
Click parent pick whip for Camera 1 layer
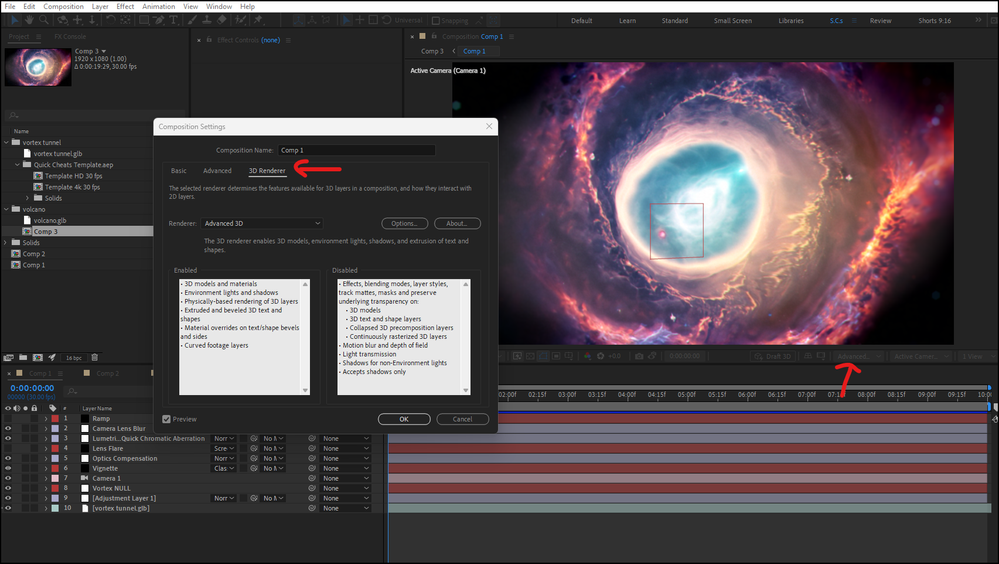[312, 478]
